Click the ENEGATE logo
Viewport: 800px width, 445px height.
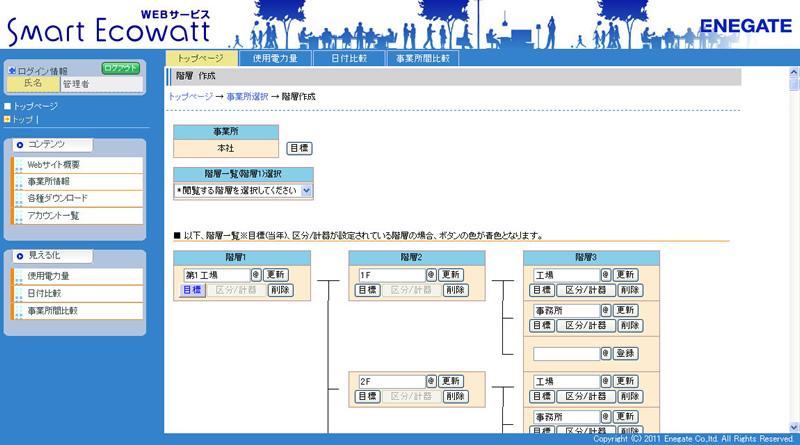click(x=746, y=26)
